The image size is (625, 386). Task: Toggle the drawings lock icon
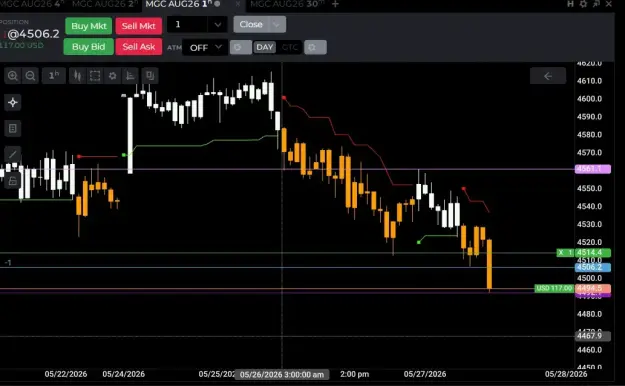[x=13, y=181]
